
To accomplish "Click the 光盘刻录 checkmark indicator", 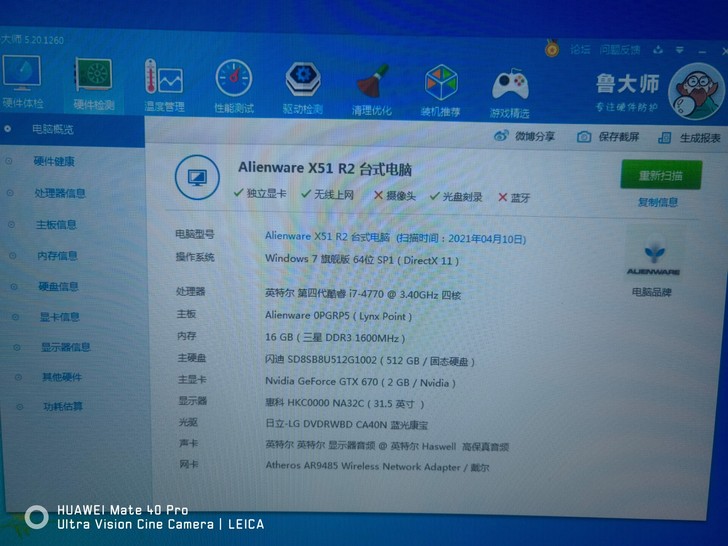I will pos(456,197).
